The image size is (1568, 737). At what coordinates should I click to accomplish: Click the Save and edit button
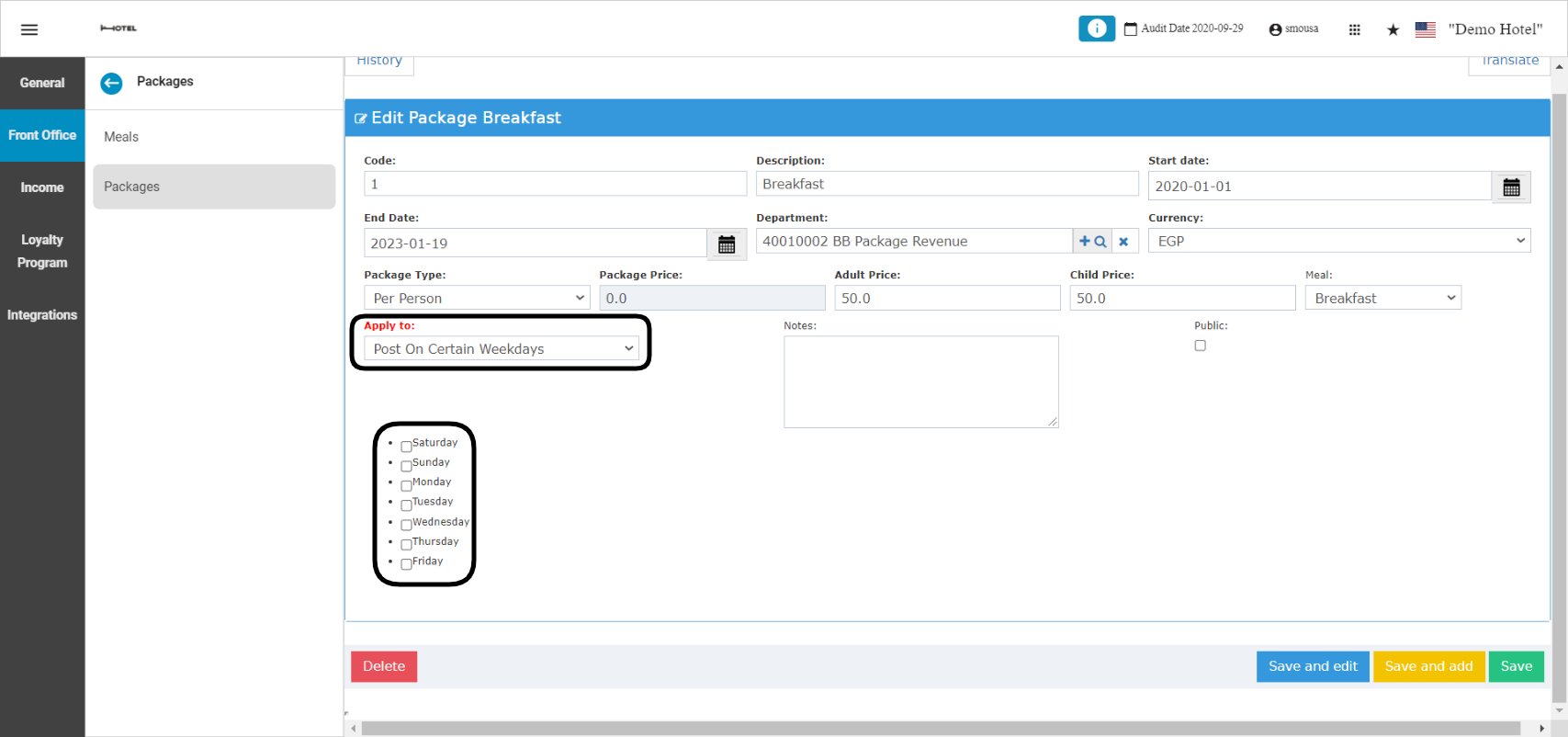[1313, 666]
